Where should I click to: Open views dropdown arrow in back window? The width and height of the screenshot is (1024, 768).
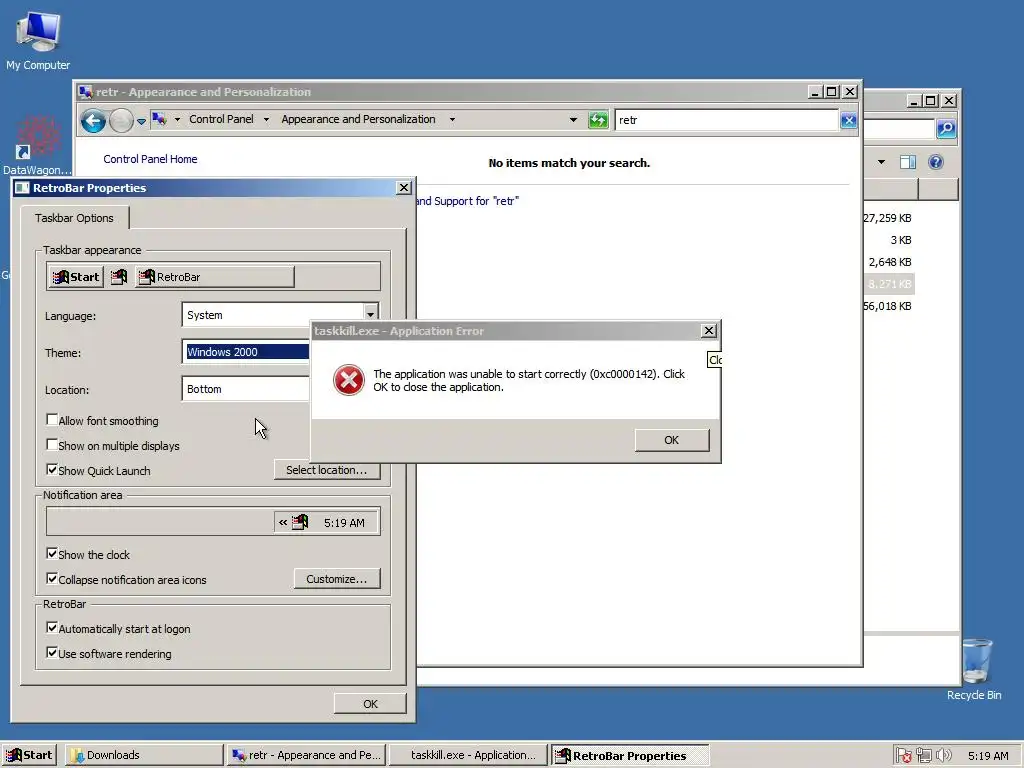click(882, 162)
